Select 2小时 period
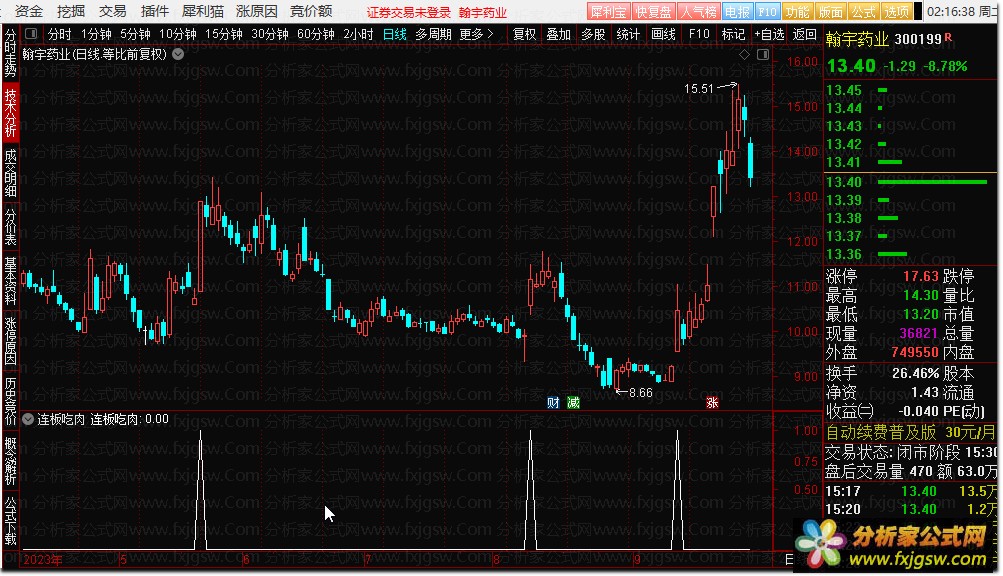Viewport: 1003px width, 576px height. click(x=358, y=34)
